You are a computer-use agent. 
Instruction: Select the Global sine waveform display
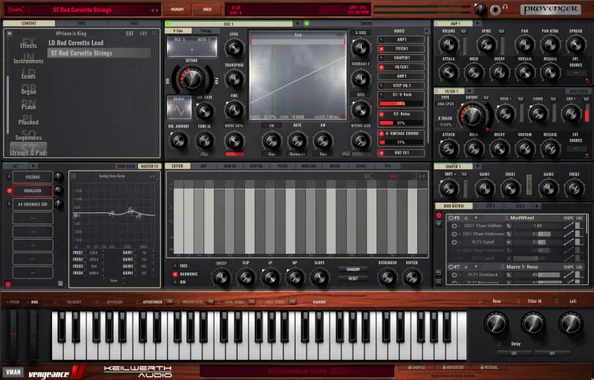click(179, 108)
